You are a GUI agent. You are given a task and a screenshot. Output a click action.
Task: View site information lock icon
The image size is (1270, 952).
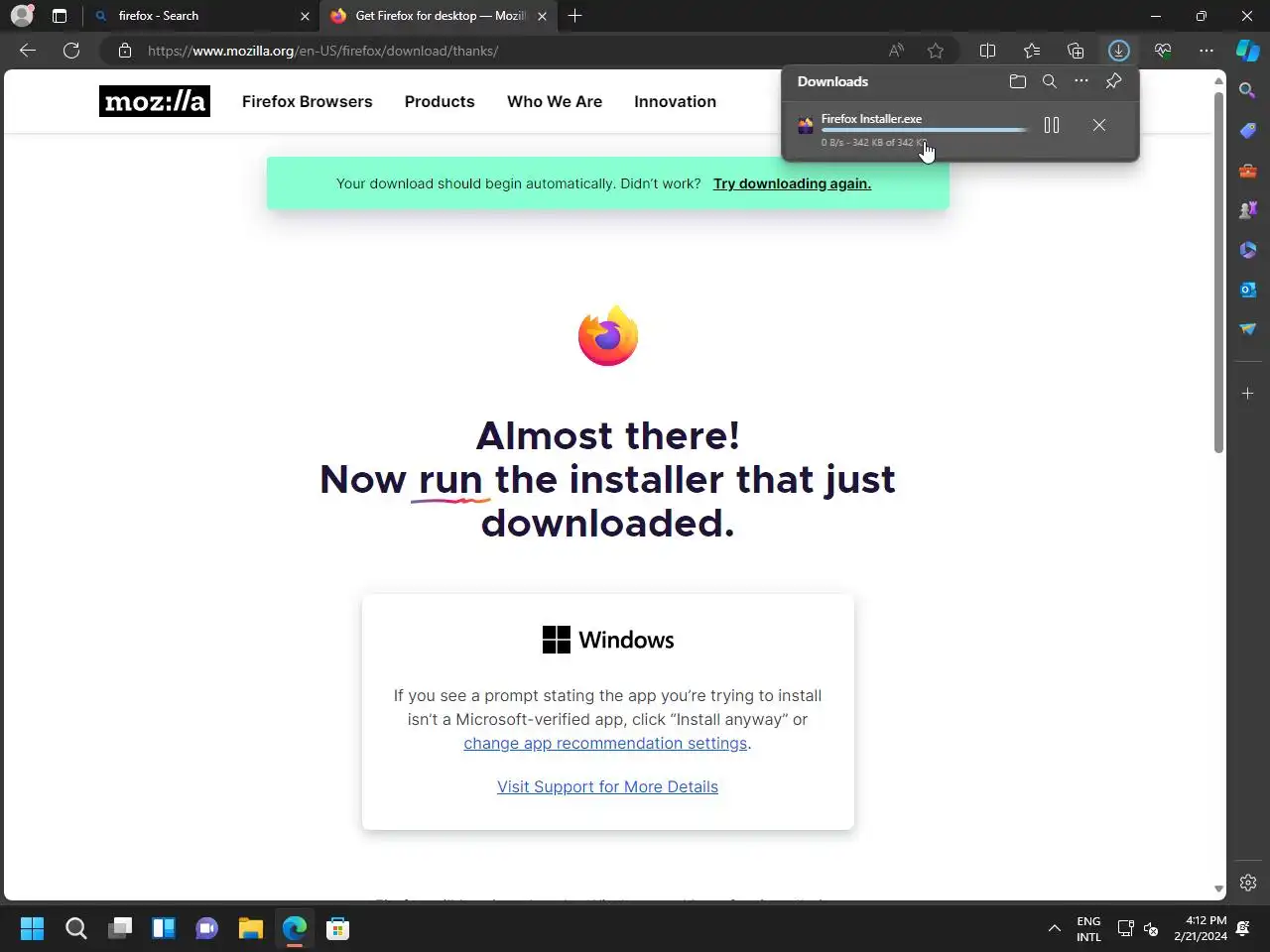coord(124,51)
